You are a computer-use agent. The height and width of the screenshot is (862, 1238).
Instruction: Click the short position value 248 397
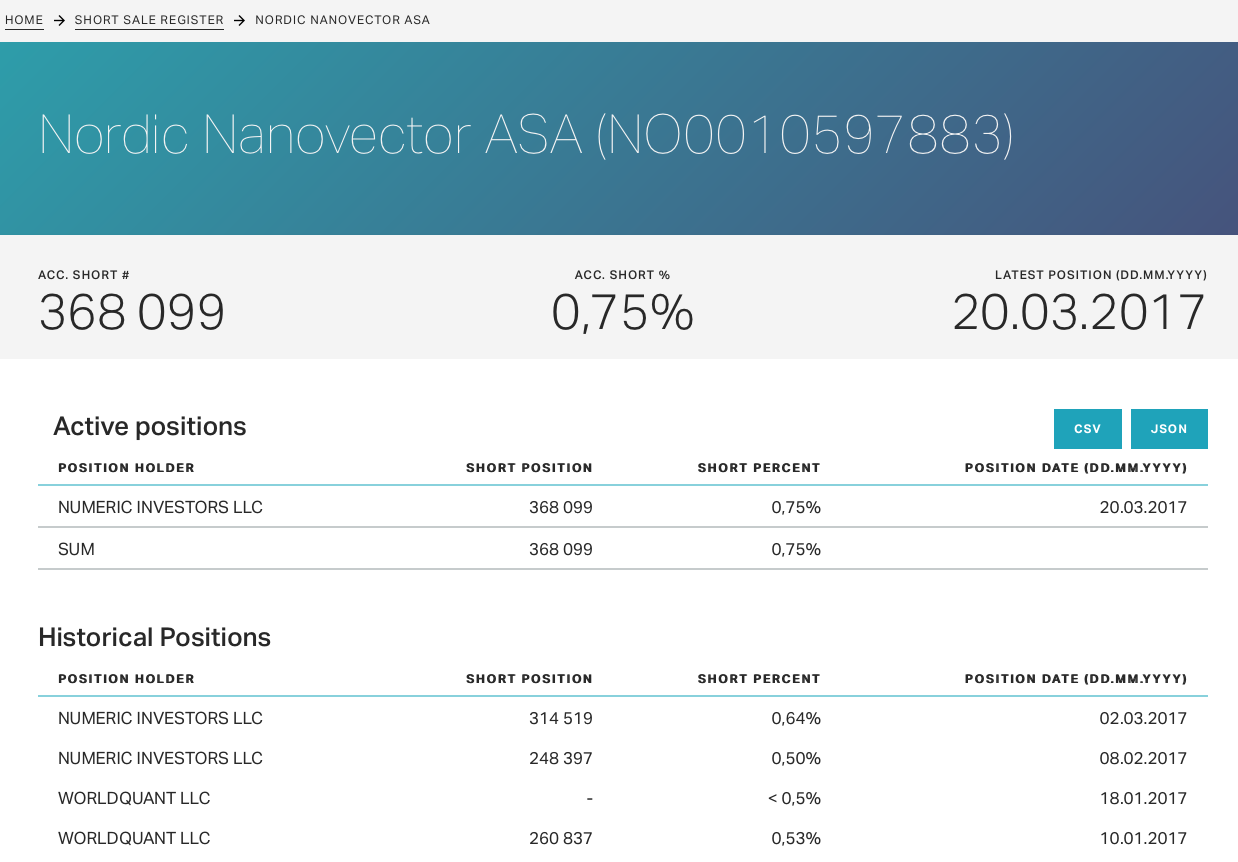click(561, 758)
